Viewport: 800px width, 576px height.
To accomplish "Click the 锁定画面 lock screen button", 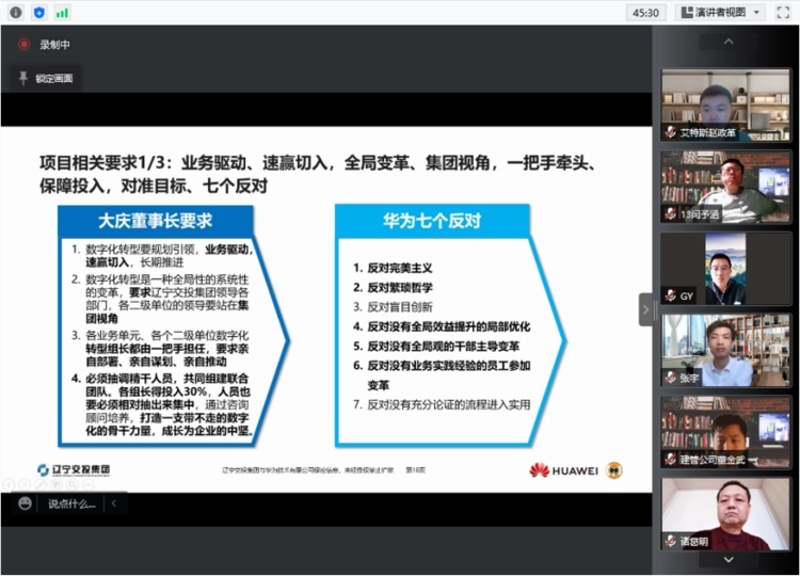I will pyautogui.click(x=46, y=78).
